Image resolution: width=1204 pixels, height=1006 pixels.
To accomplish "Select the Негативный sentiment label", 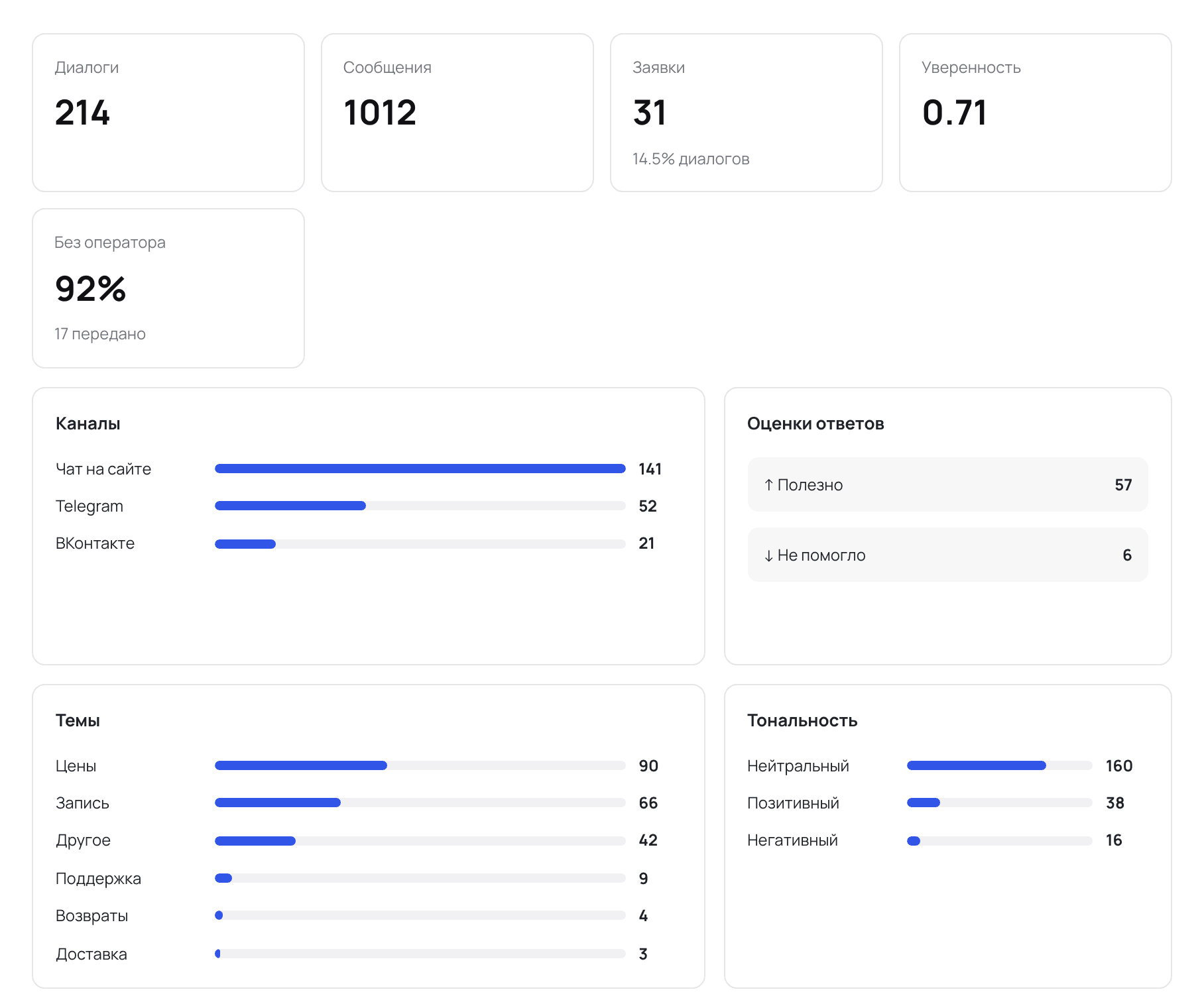I will coord(793,840).
